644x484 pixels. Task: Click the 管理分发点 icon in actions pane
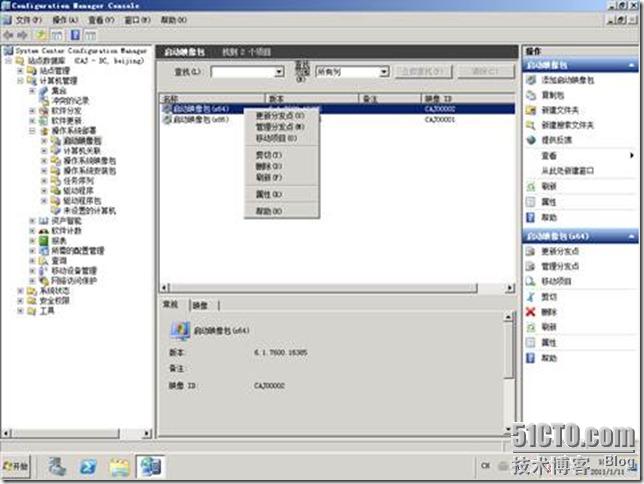pos(531,266)
